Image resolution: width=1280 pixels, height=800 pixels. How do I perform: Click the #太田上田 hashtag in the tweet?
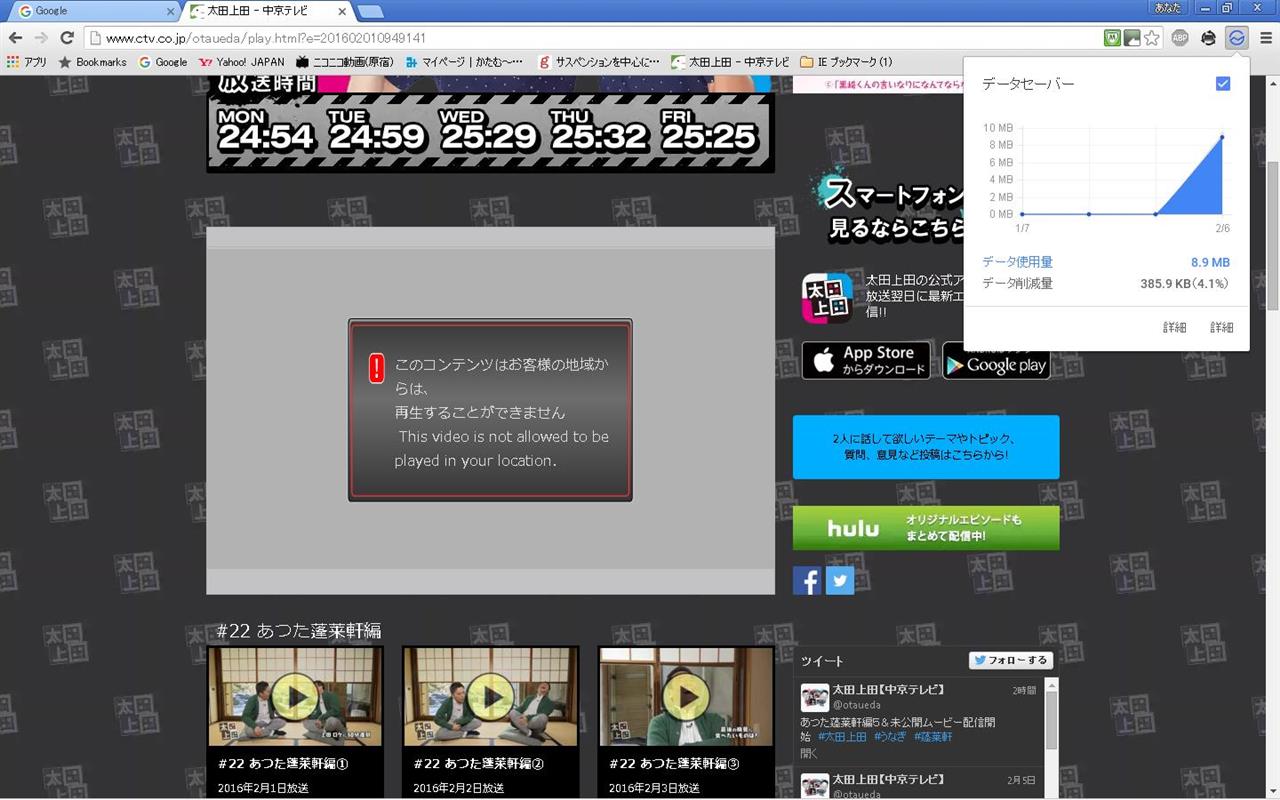842,737
